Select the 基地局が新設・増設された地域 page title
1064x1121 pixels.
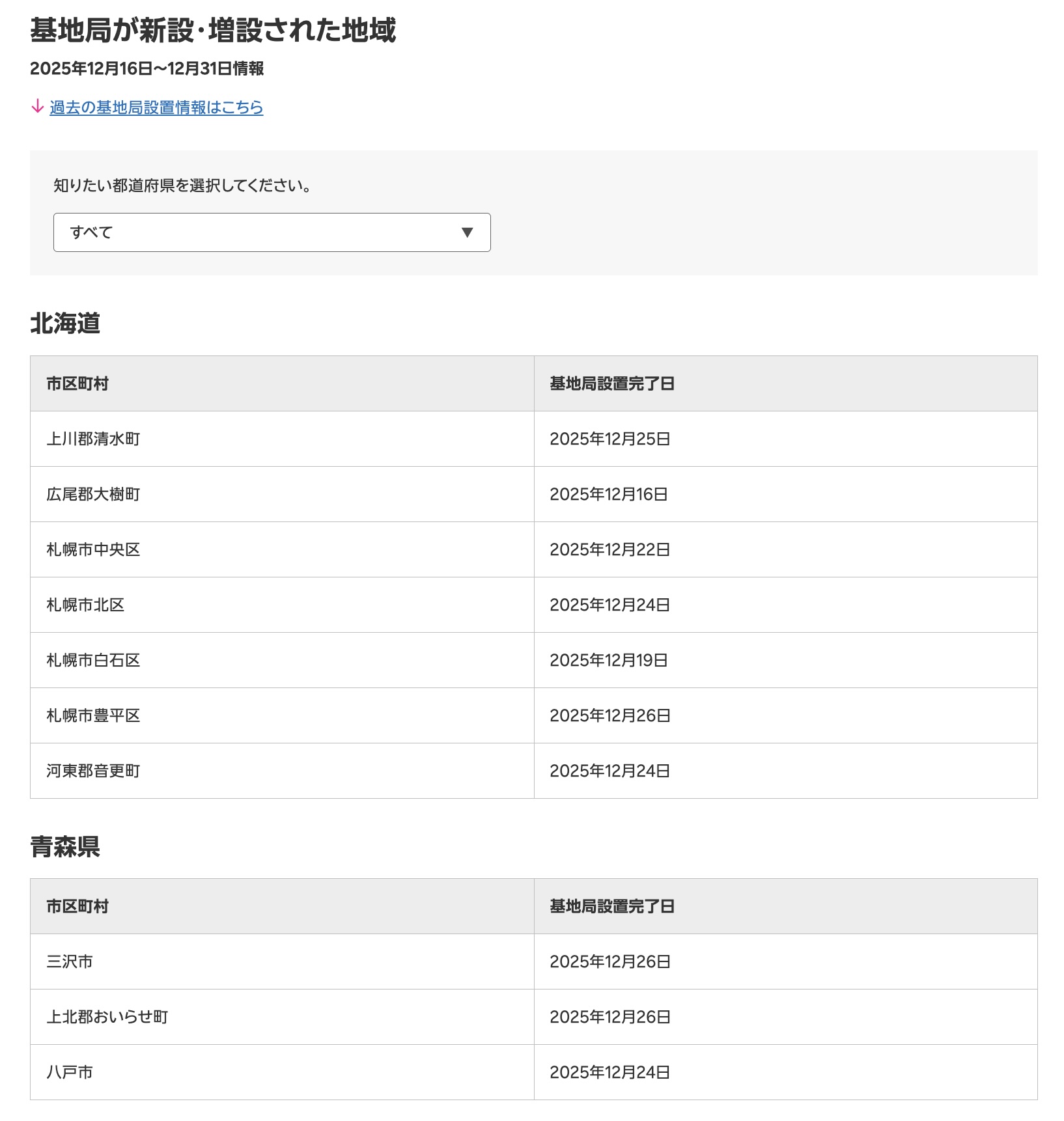tap(213, 31)
